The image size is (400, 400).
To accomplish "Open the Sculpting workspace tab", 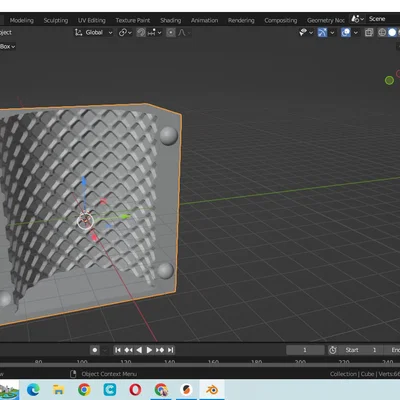I will [x=56, y=20].
